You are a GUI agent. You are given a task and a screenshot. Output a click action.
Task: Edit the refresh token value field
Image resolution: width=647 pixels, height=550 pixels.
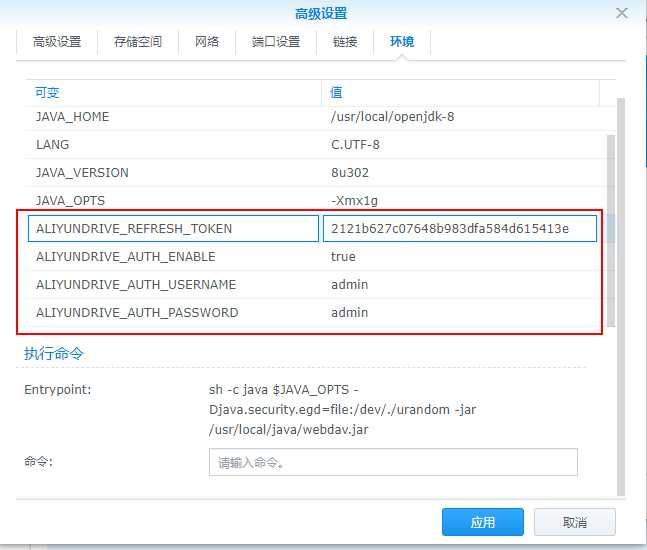pos(460,228)
